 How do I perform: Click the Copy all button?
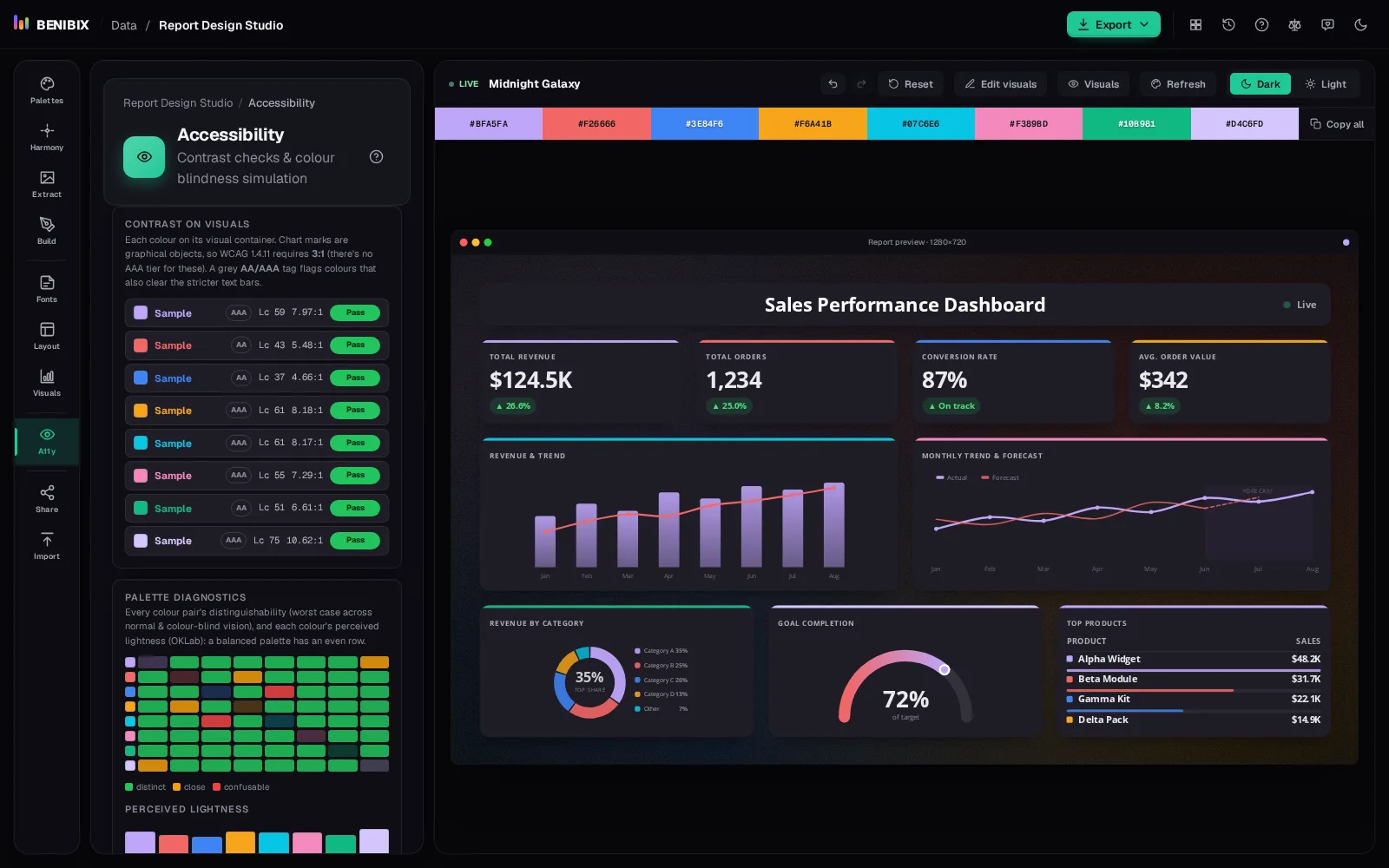(1337, 124)
